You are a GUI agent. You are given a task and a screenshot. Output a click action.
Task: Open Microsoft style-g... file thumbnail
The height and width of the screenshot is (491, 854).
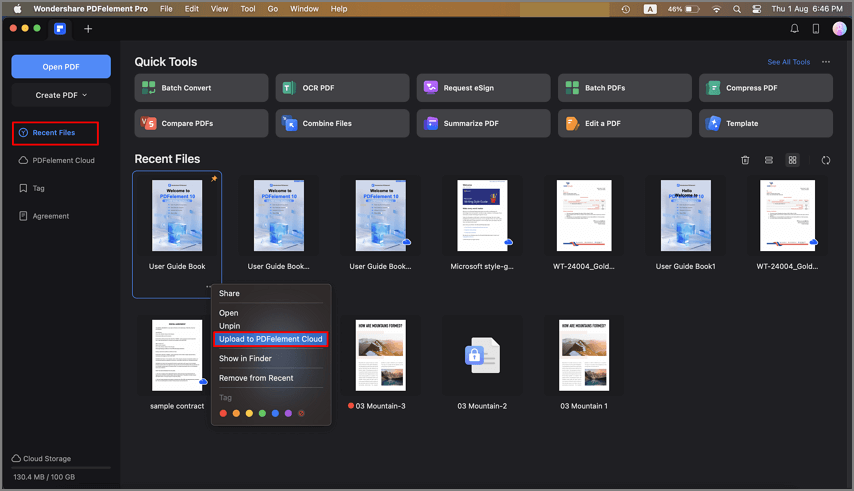(482, 216)
